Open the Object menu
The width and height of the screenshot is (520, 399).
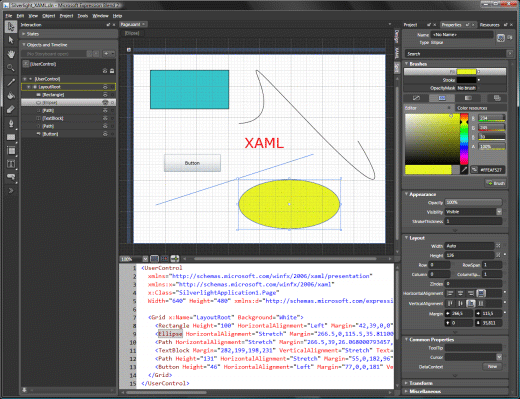49,16
